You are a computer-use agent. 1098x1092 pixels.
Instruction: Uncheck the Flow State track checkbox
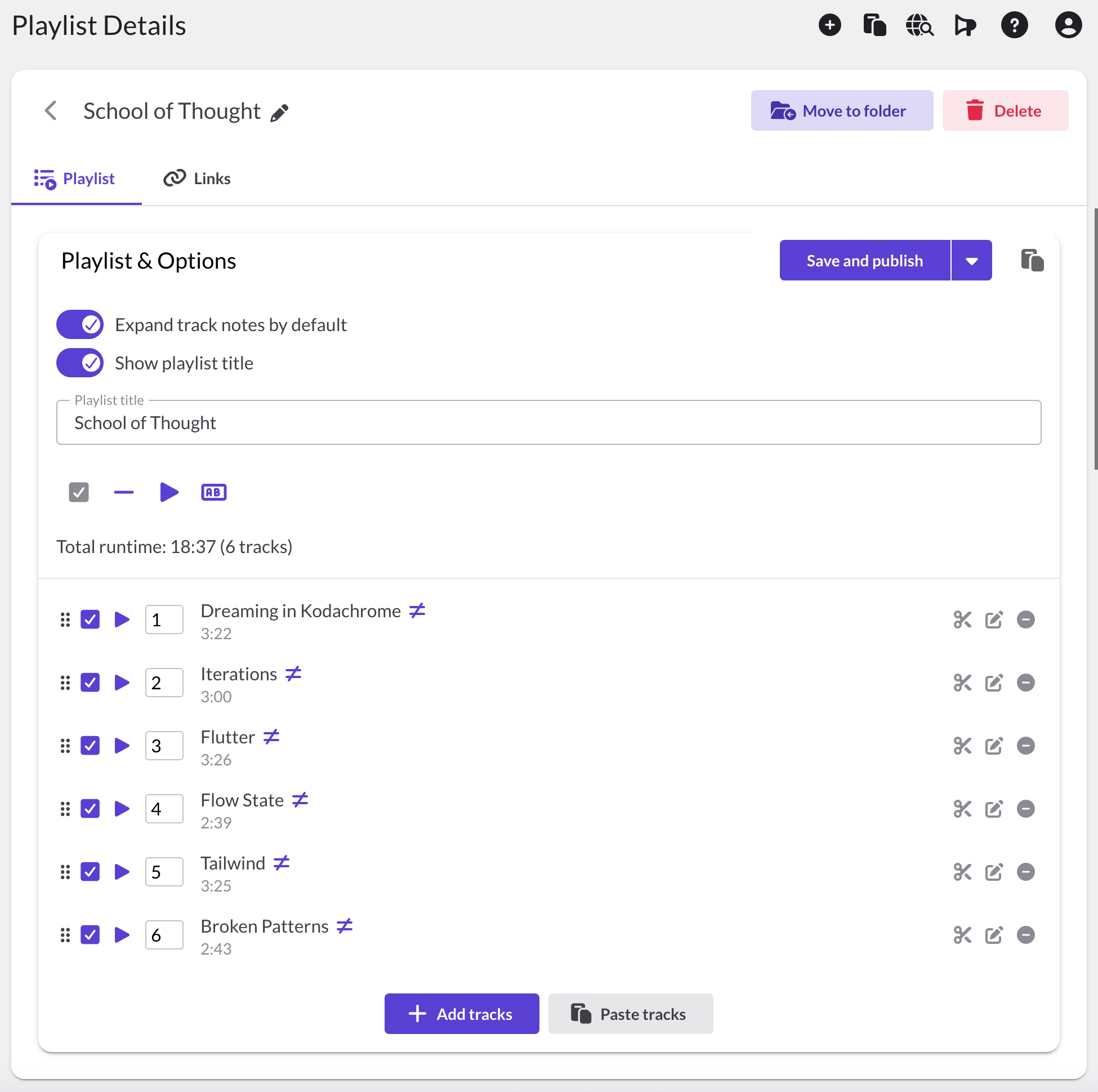[x=90, y=808]
